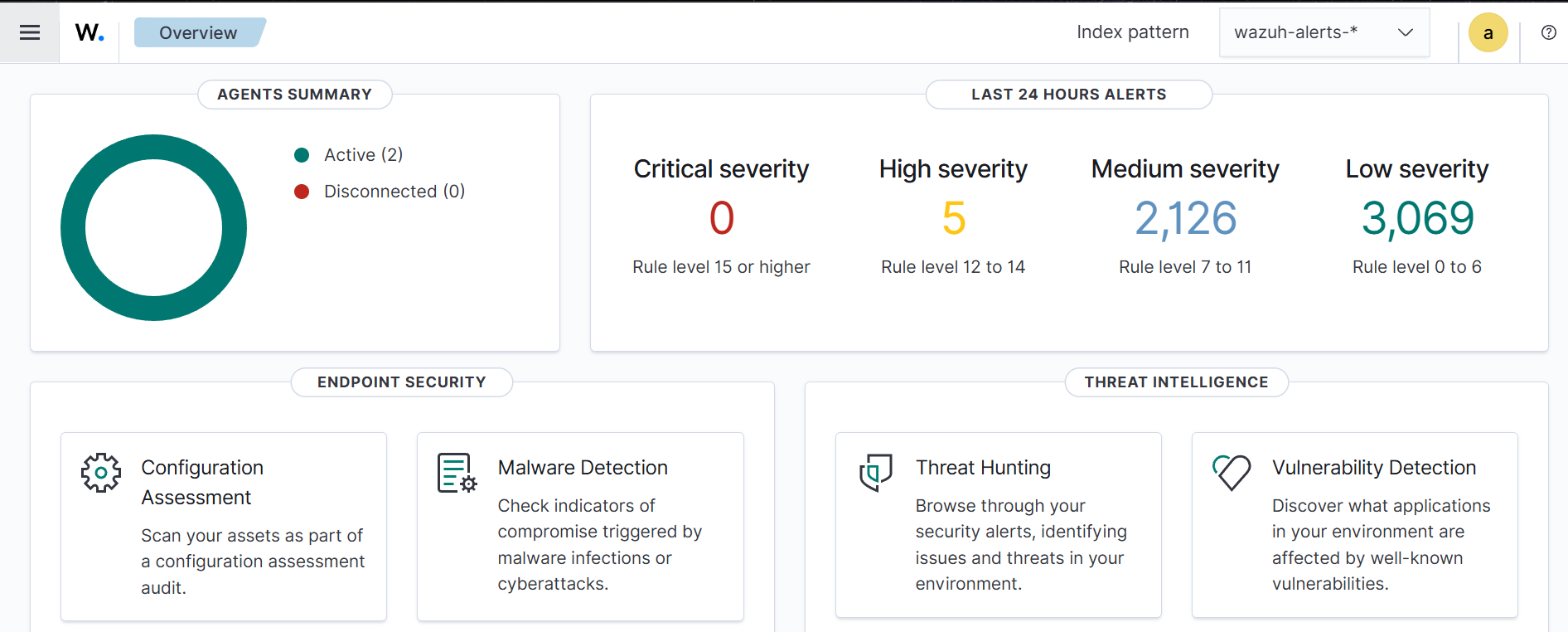Open the help question mark icon

(x=1548, y=32)
